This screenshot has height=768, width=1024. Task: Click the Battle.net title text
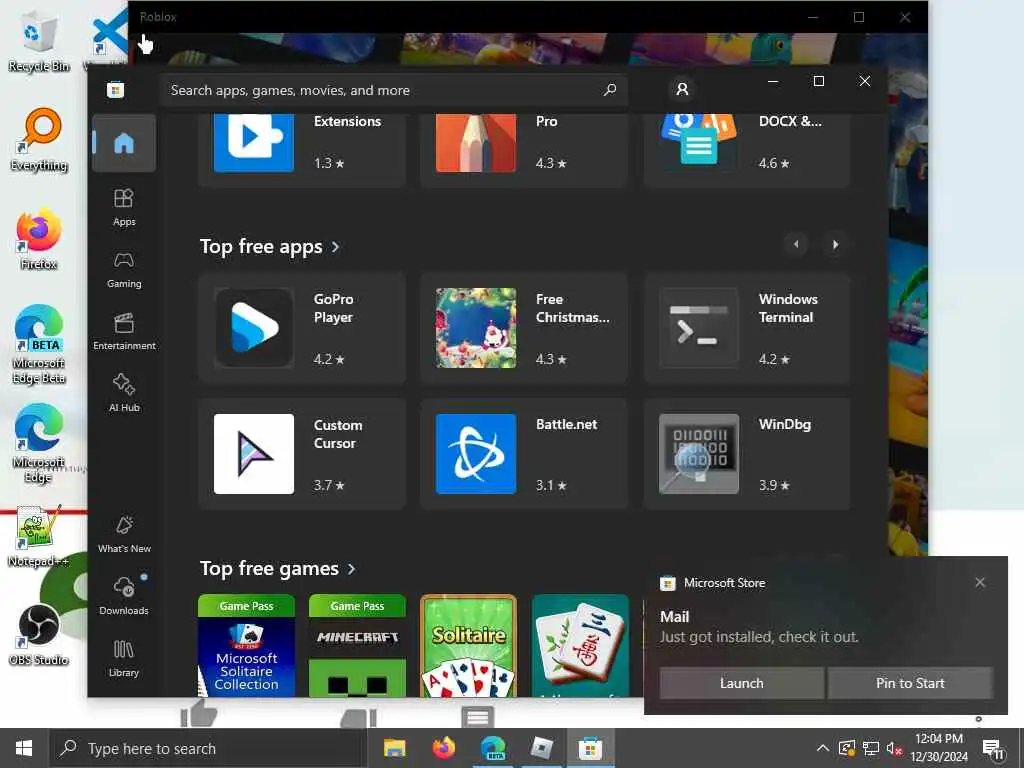(567, 424)
